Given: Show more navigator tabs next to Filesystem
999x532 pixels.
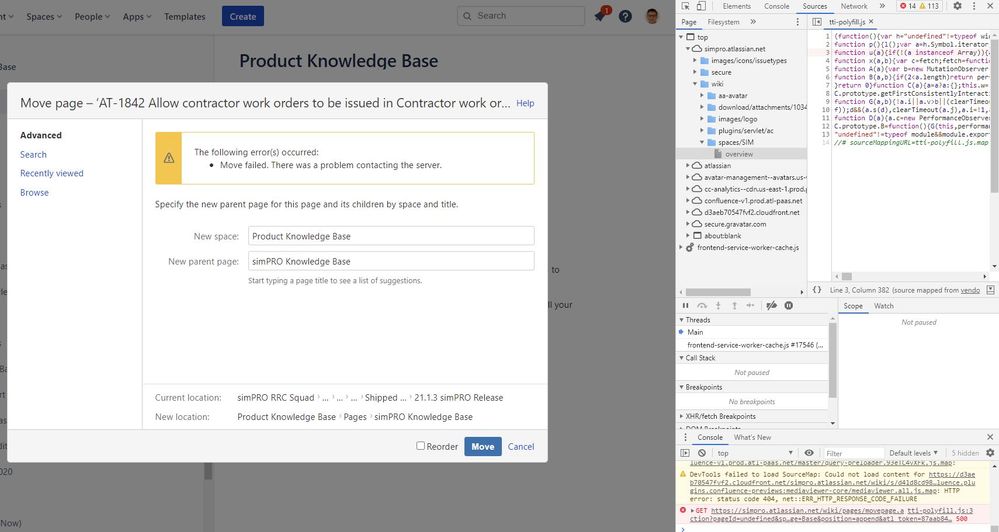Looking at the screenshot, I should pyautogui.click(x=753, y=22).
